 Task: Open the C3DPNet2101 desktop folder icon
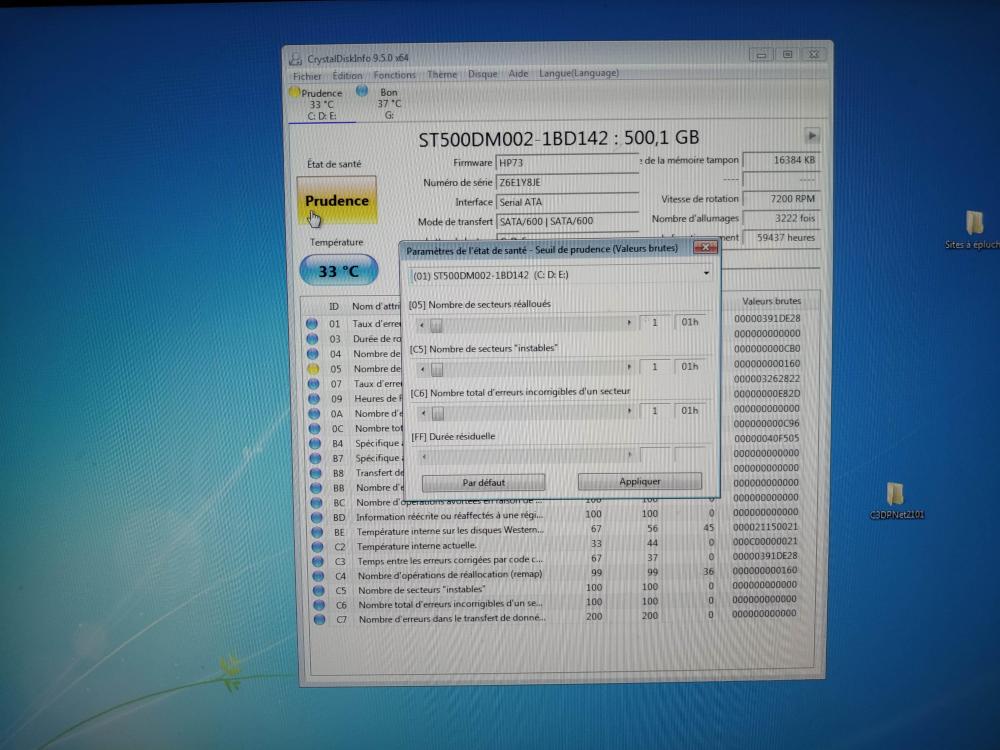(x=895, y=494)
